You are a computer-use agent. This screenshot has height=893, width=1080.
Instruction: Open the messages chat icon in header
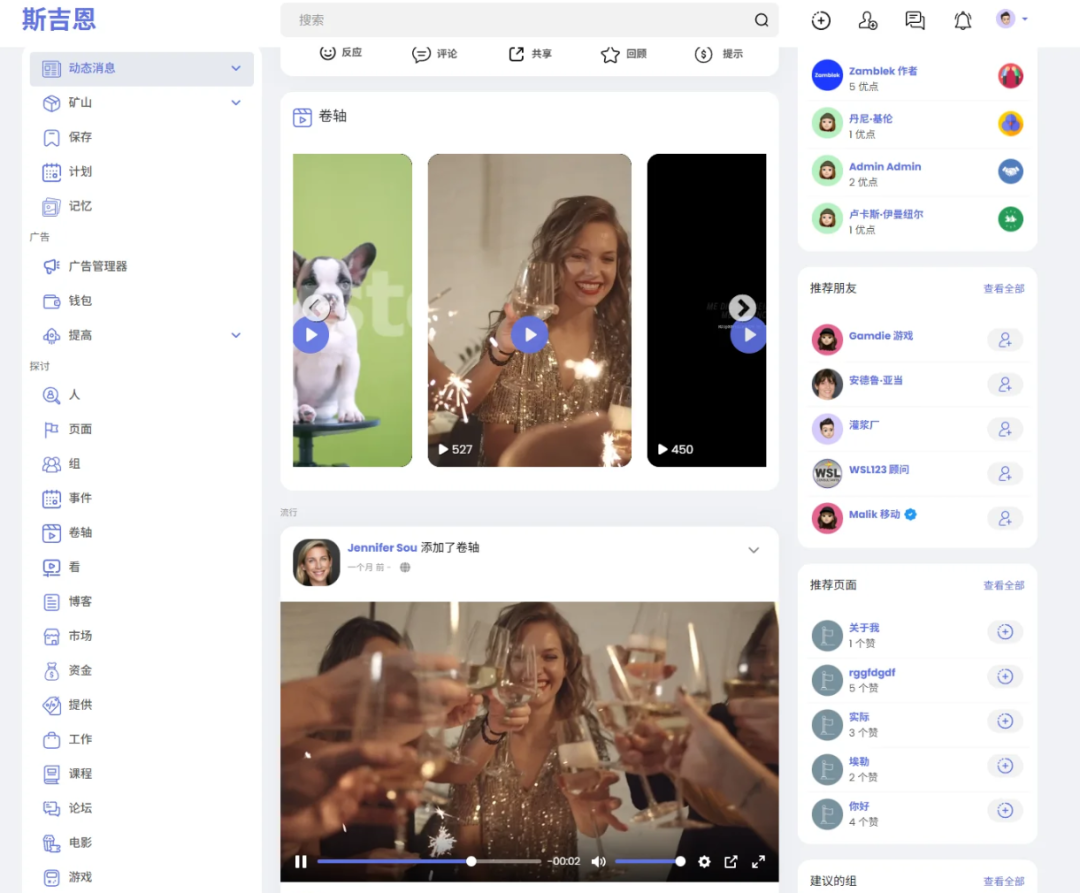[x=915, y=21]
